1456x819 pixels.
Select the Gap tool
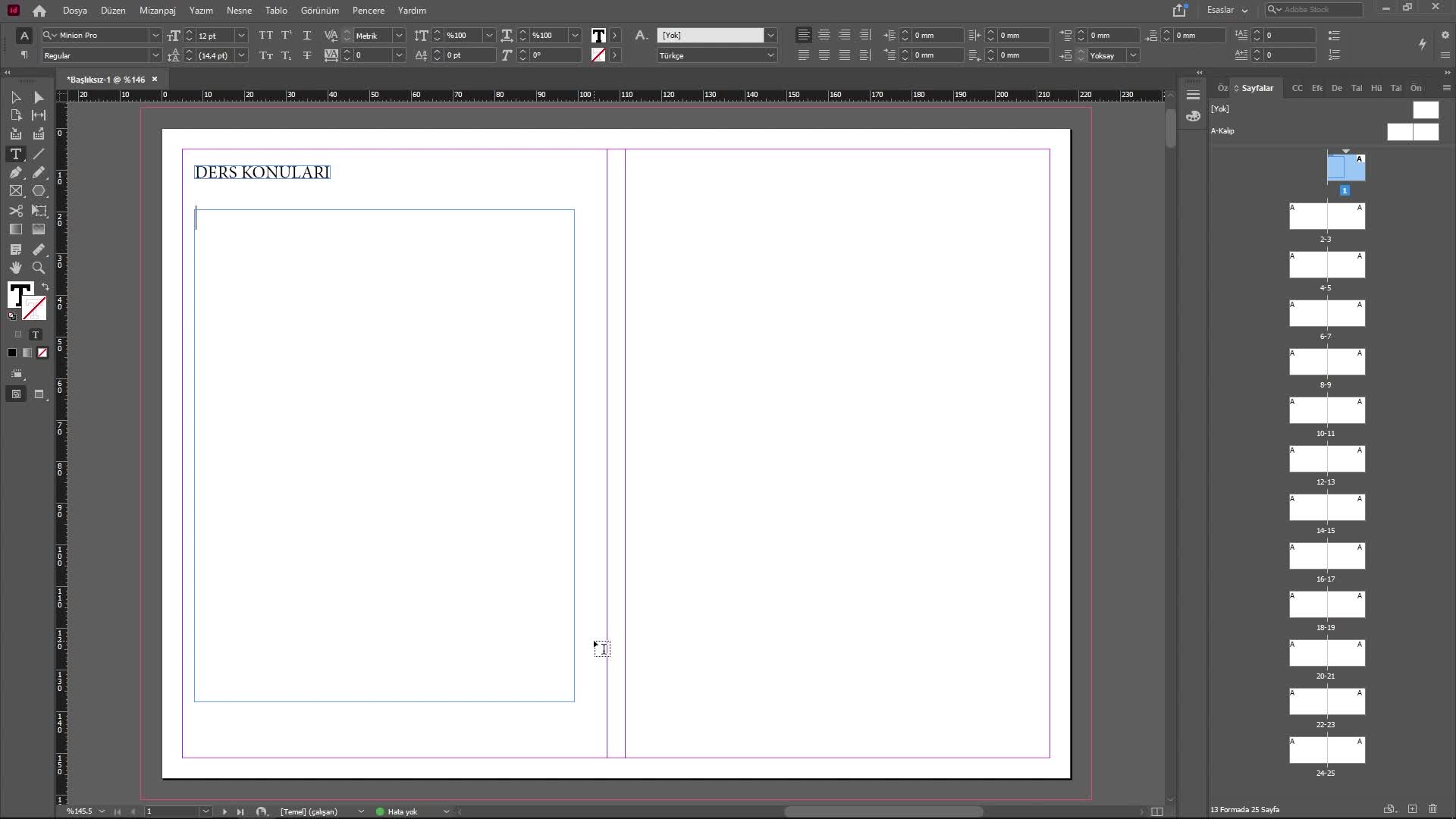(x=39, y=115)
